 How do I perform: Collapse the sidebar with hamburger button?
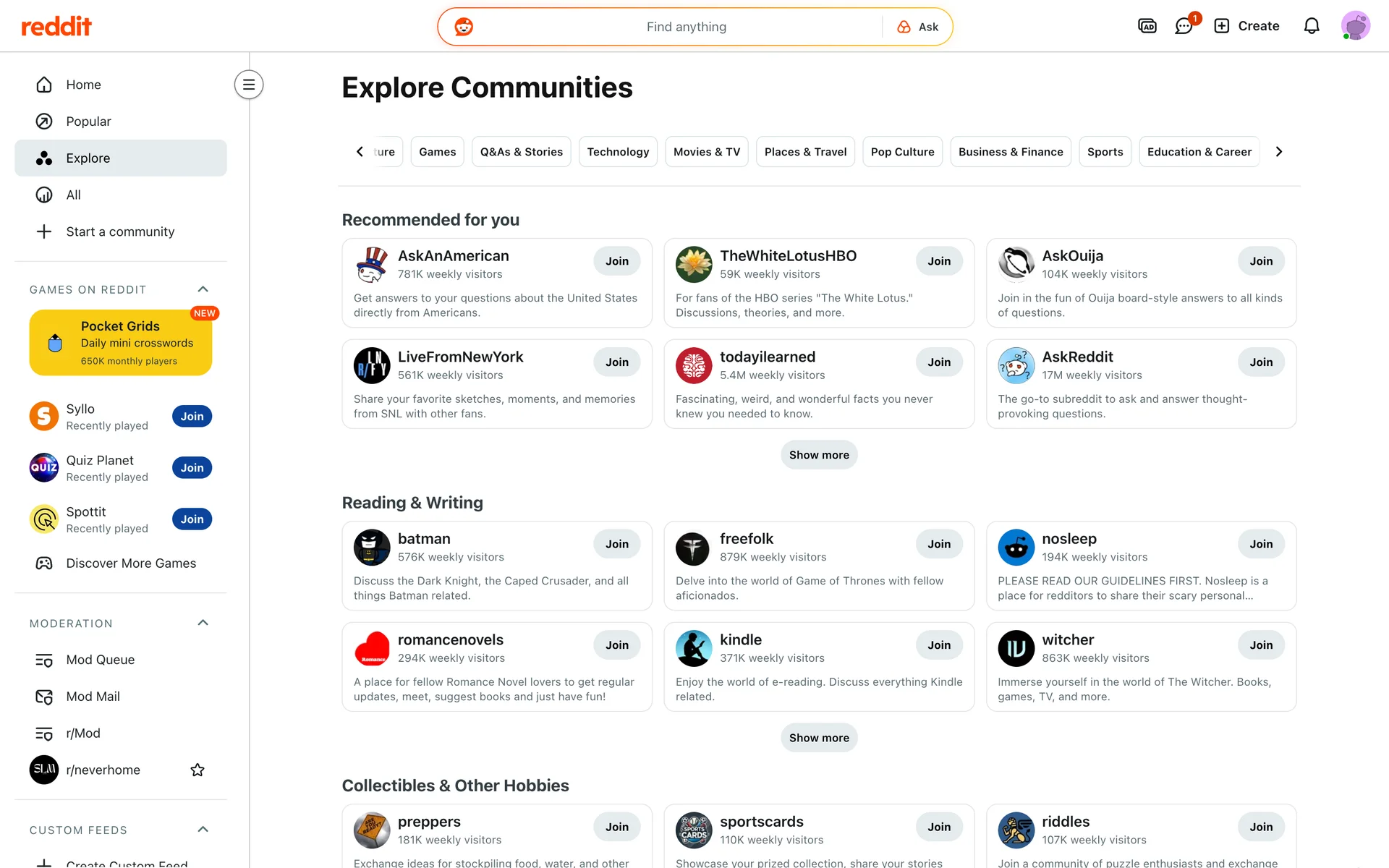pyautogui.click(x=248, y=85)
